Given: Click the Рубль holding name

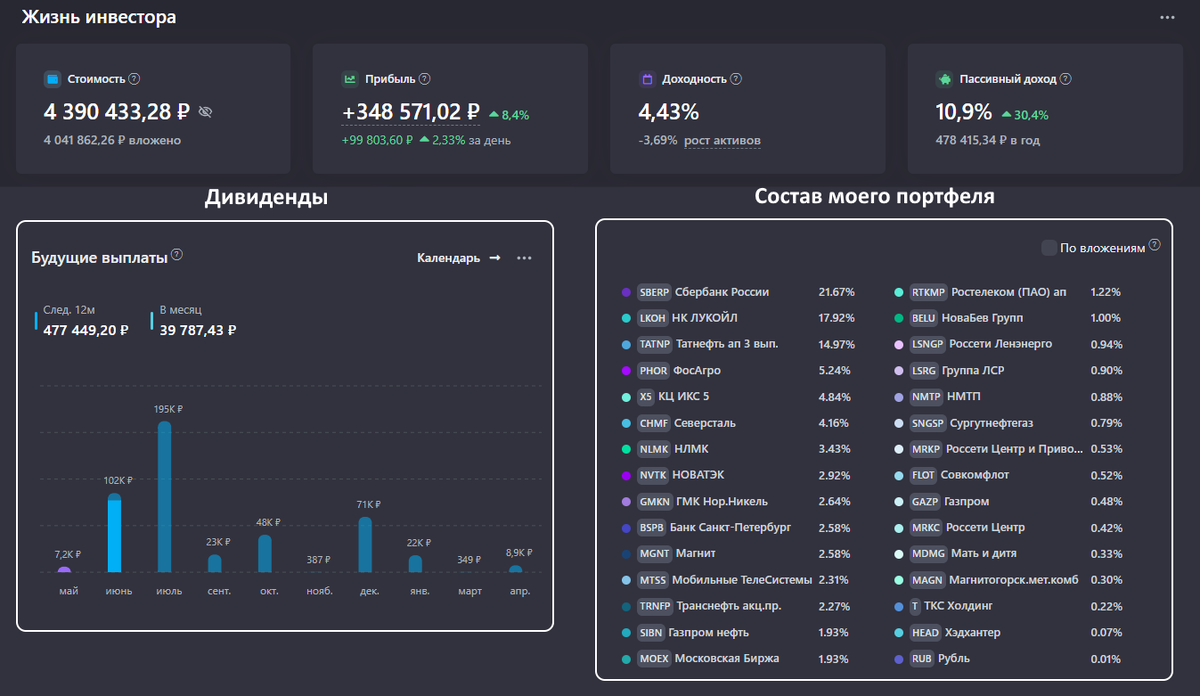Looking at the screenshot, I should 954,658.
